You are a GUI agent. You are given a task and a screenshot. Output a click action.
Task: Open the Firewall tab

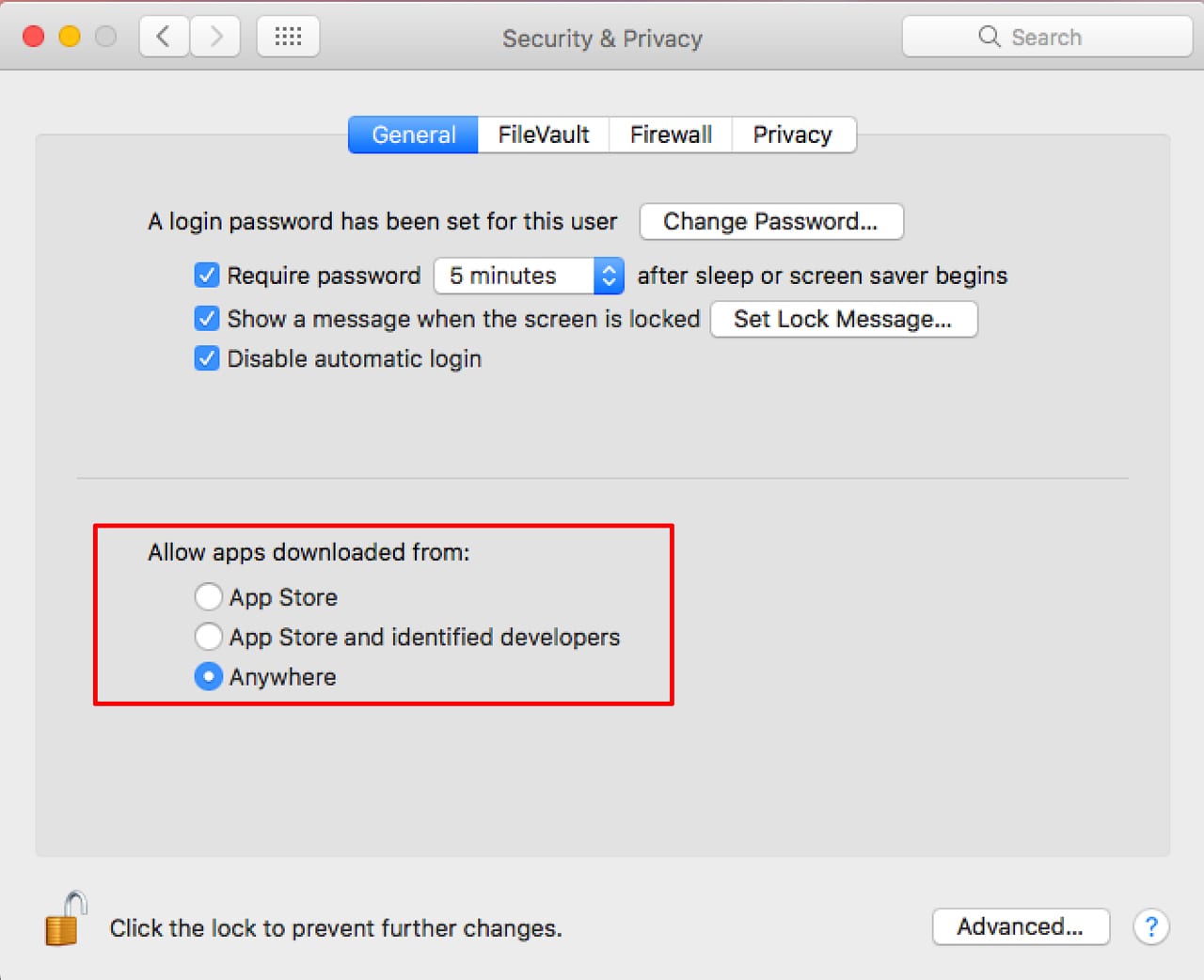click(671, 134)
